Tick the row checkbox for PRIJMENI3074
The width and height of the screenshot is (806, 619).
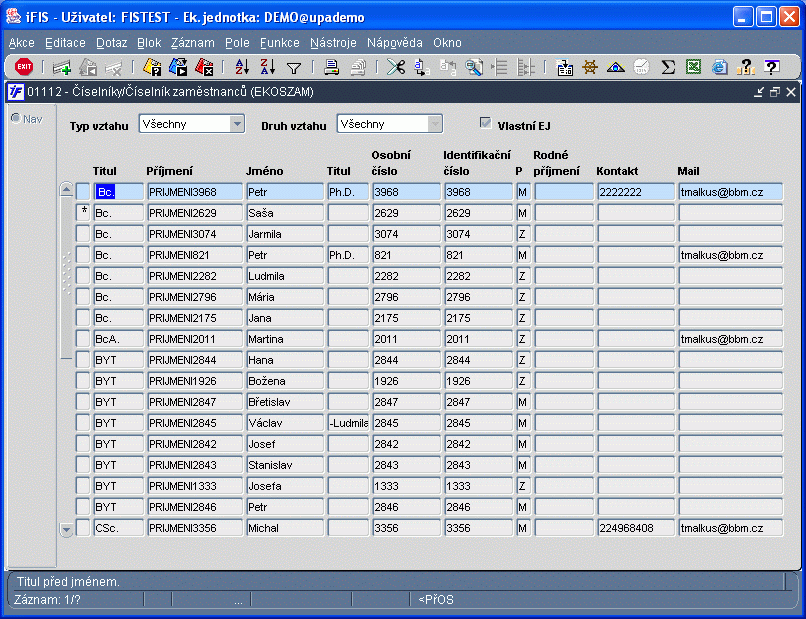point(83,234)
